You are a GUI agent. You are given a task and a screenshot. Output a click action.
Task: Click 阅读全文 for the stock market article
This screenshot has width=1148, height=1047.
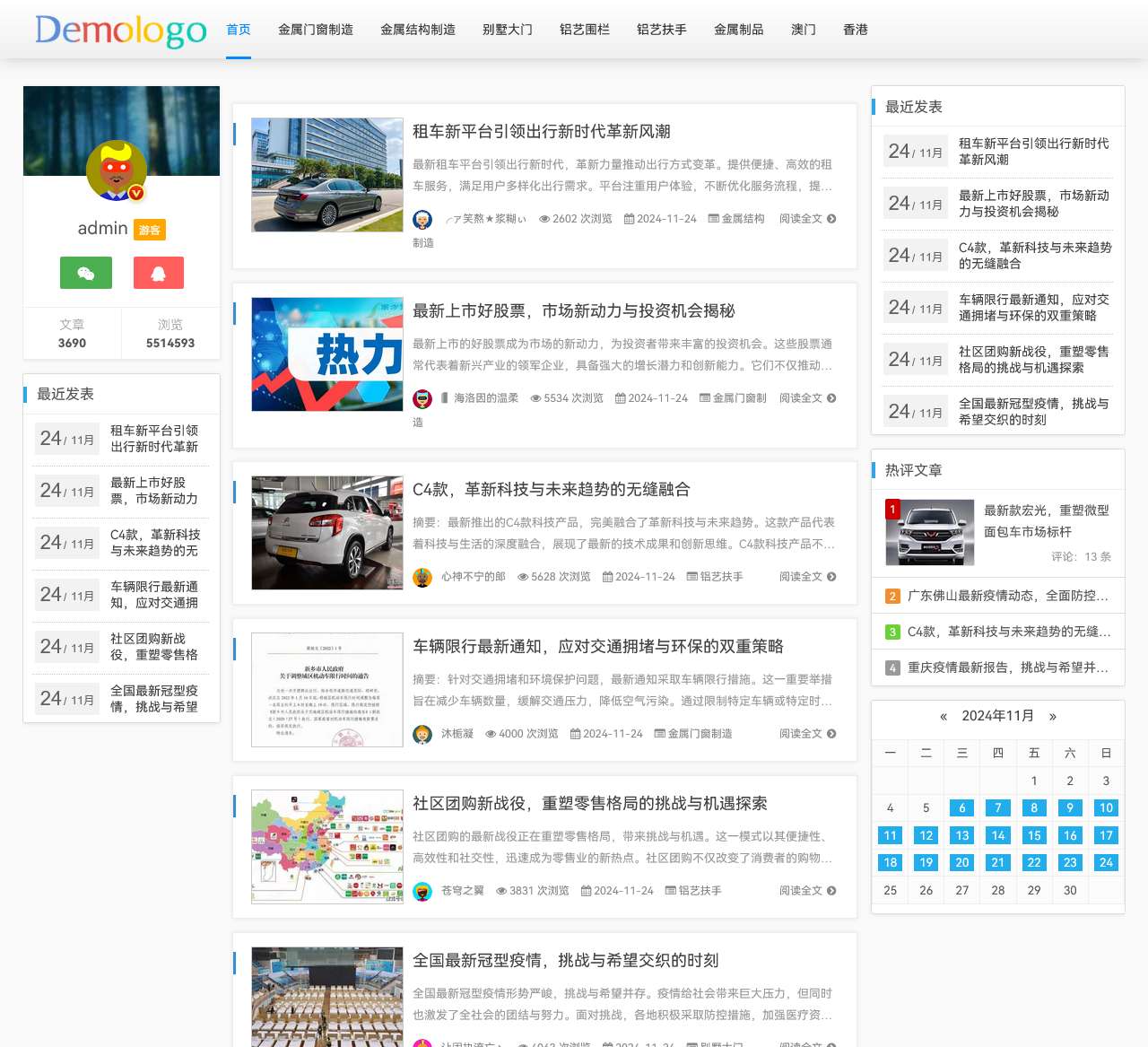(803, 397)
